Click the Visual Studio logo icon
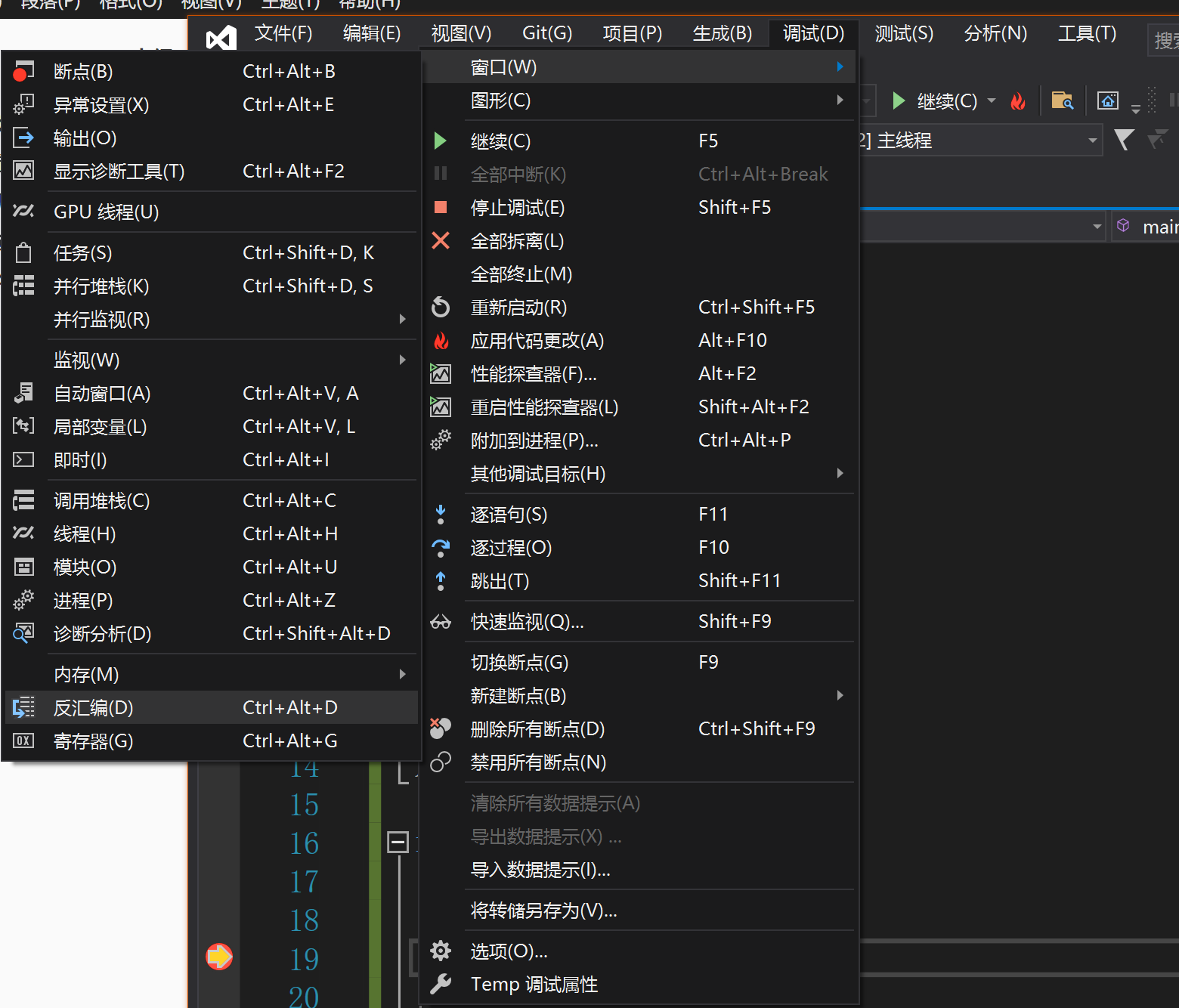Image resolution: width=1179 pixels, height=1008 pixels. [x=221, y=37]
